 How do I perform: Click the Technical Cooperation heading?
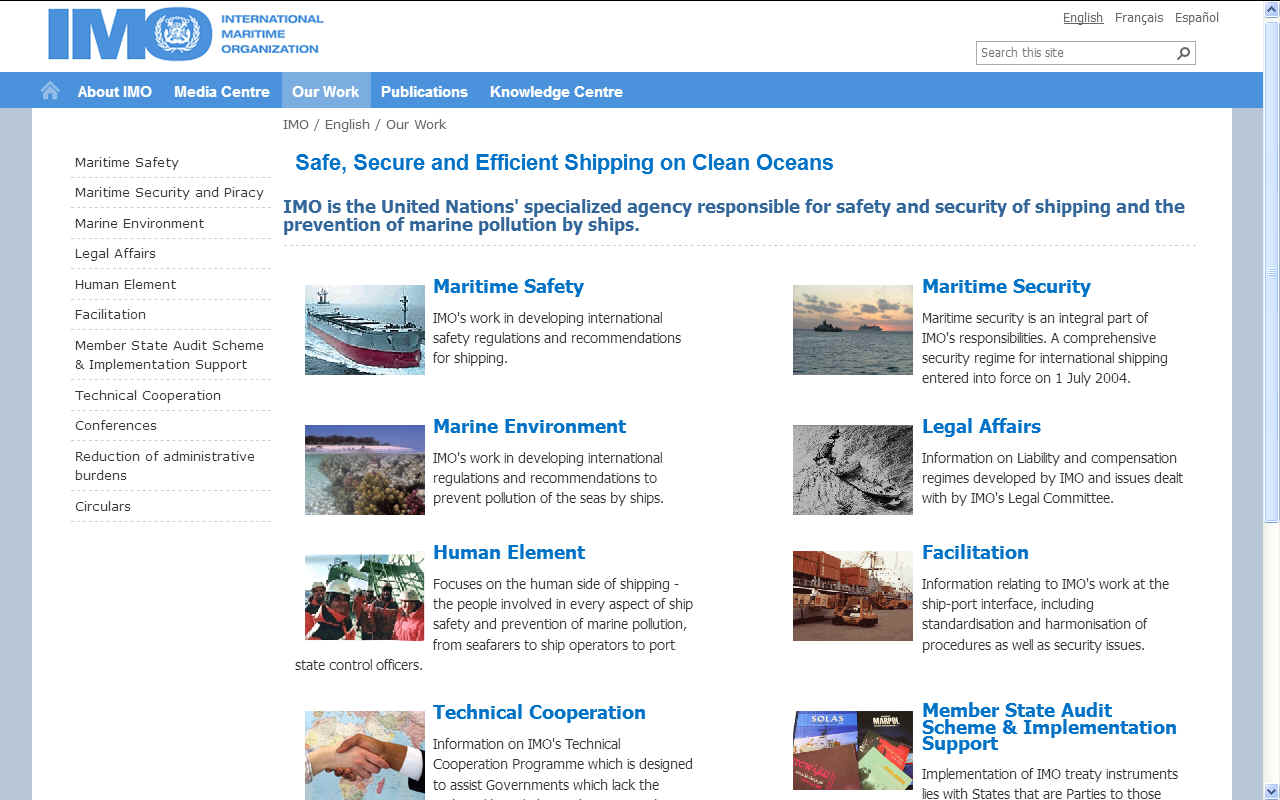pyautogui.click(x=539, y=713)
